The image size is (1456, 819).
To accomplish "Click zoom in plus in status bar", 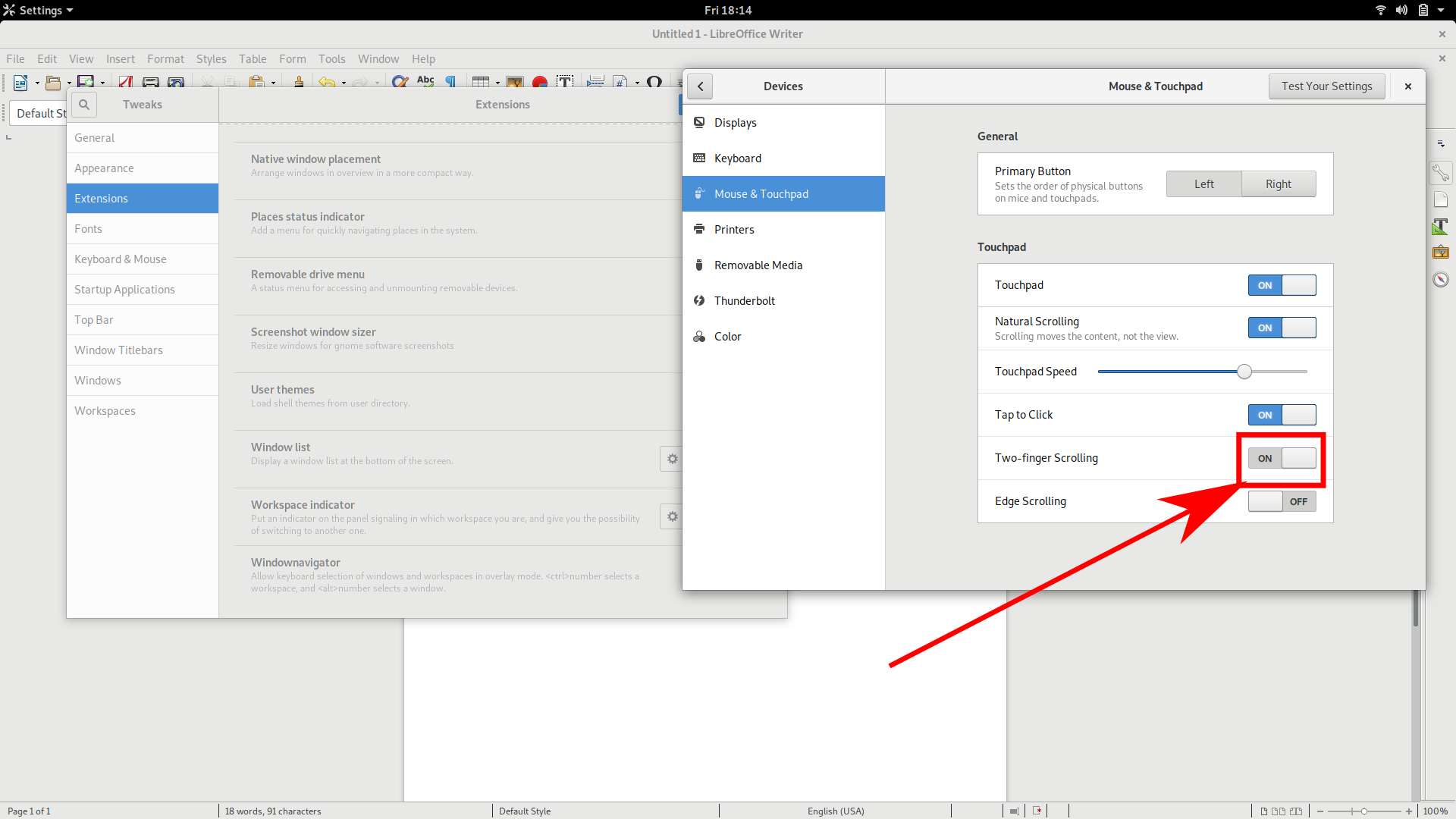I will pos(1409,811).
